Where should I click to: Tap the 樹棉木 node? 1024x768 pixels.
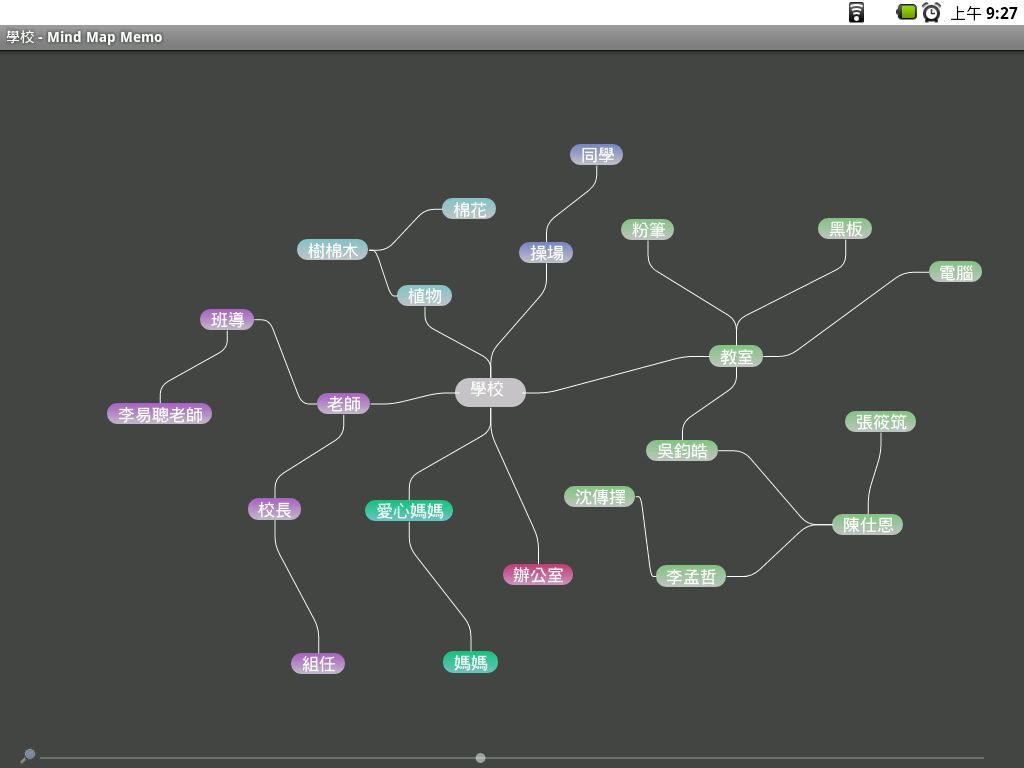(333, 250)
